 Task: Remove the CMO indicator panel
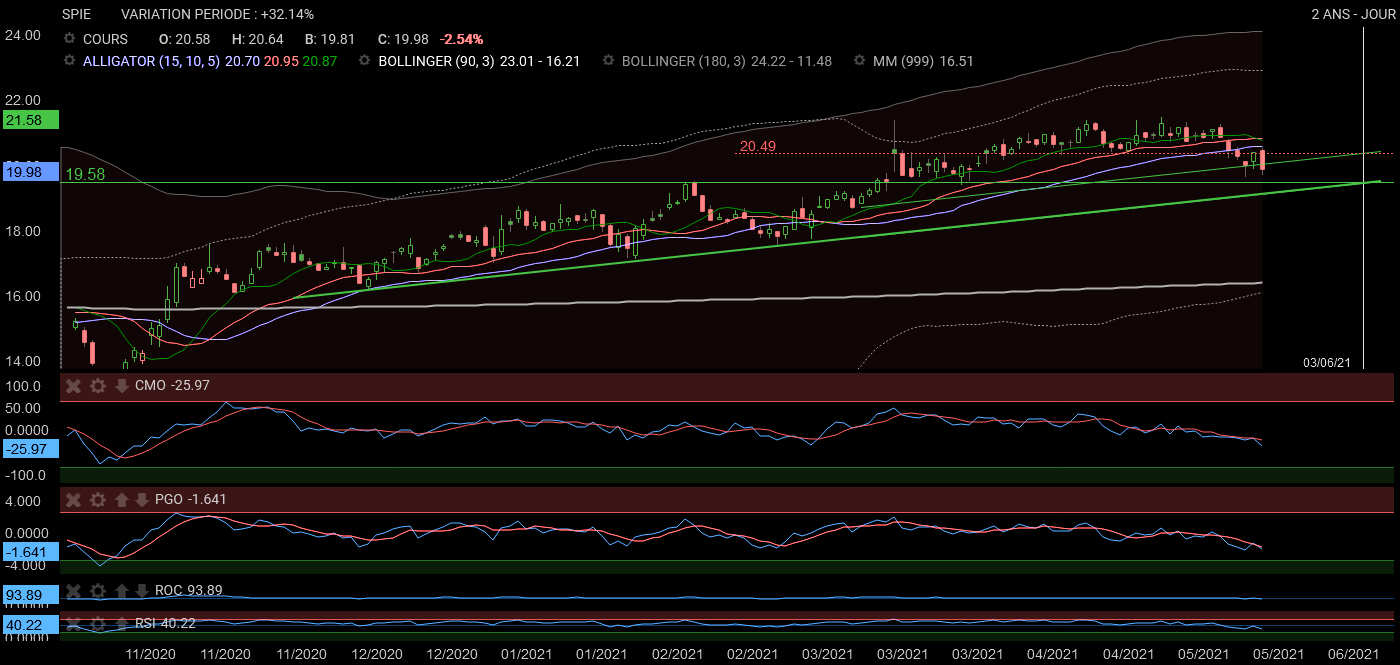pyautogui.click(x=73, y=386)
